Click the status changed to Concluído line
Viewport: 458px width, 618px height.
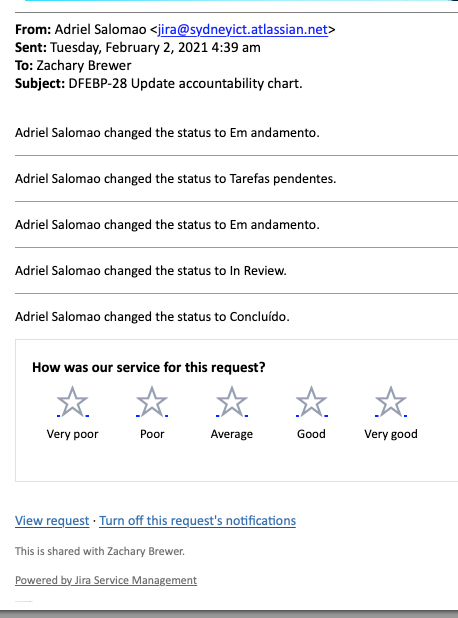[x=152, y=316]
